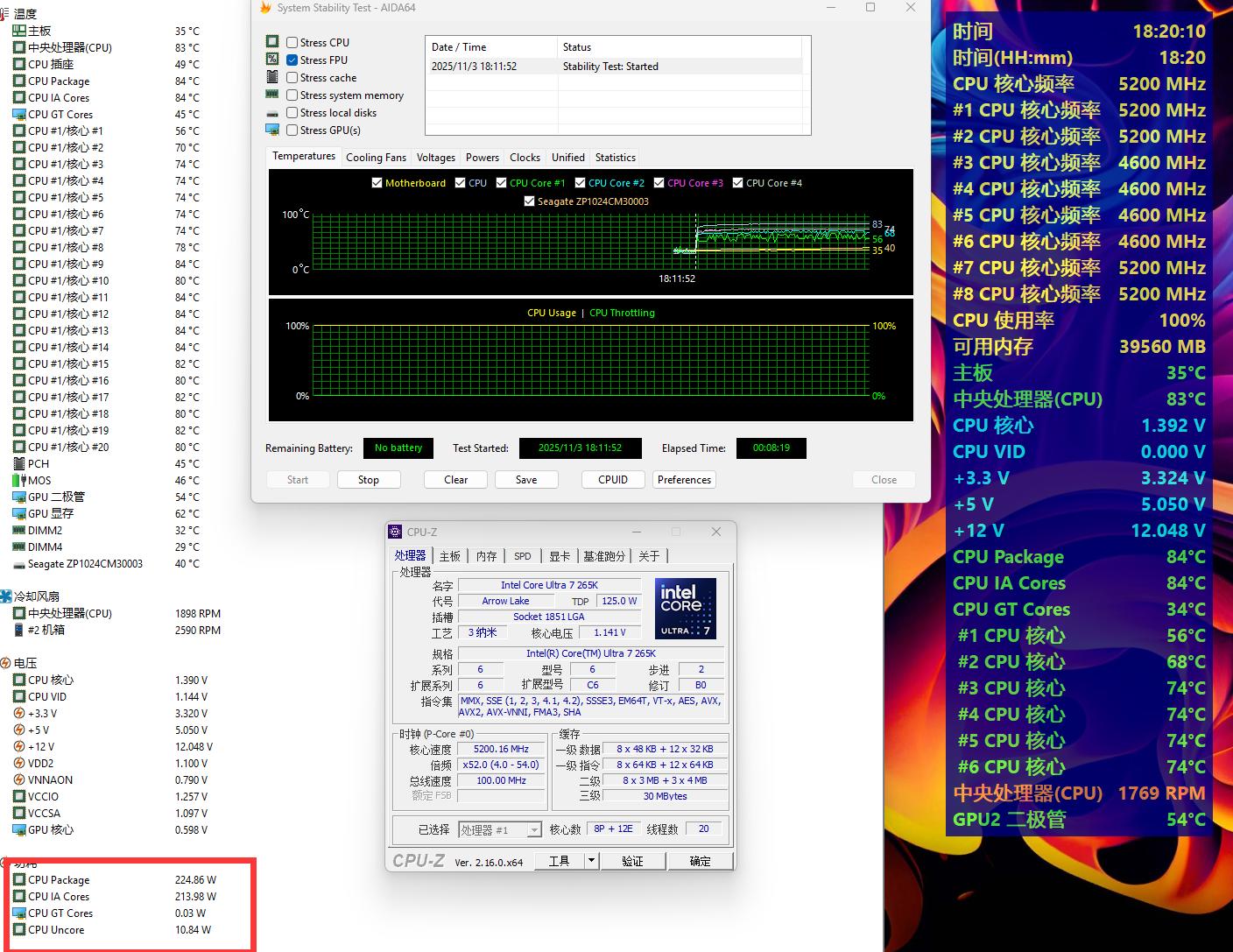Toggle the CPU Core #4 graph checkbox
Viewport: 1233px width, 952px height.
tap(738, 183)
